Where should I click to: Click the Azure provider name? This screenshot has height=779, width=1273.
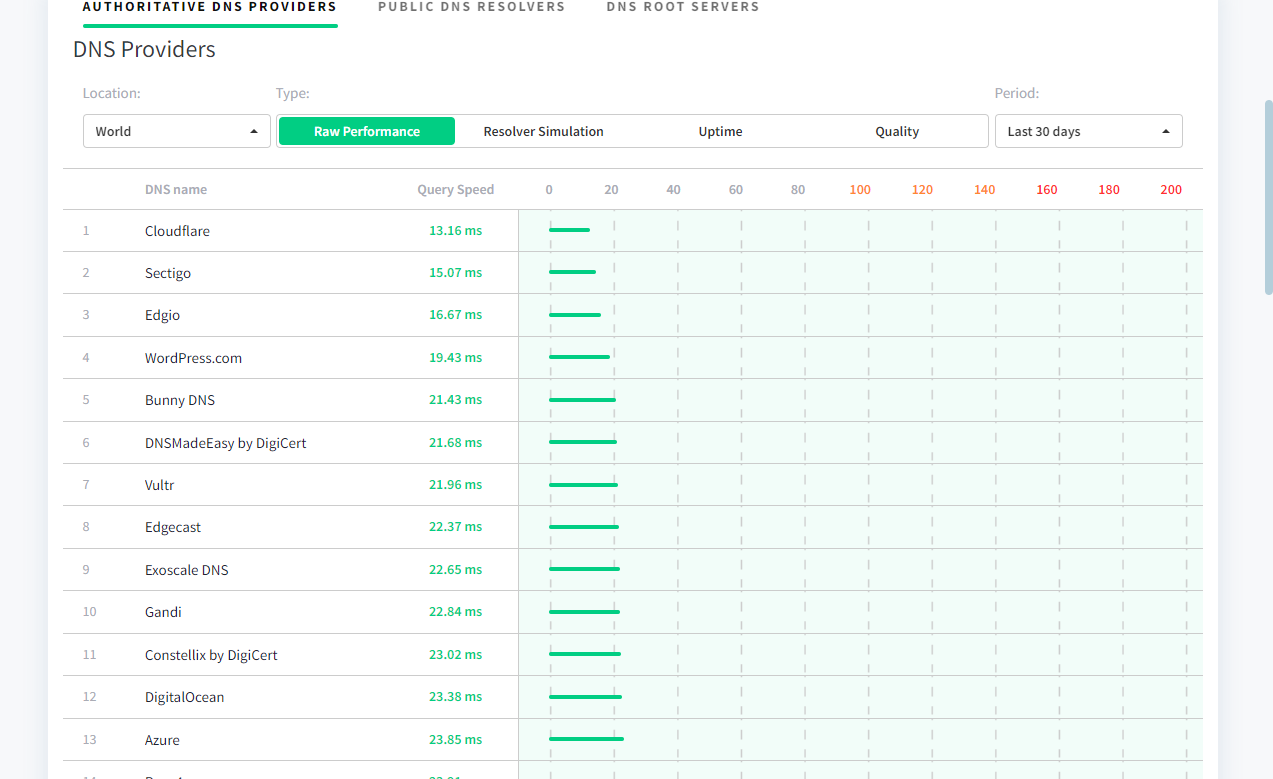tap(162, 740)
